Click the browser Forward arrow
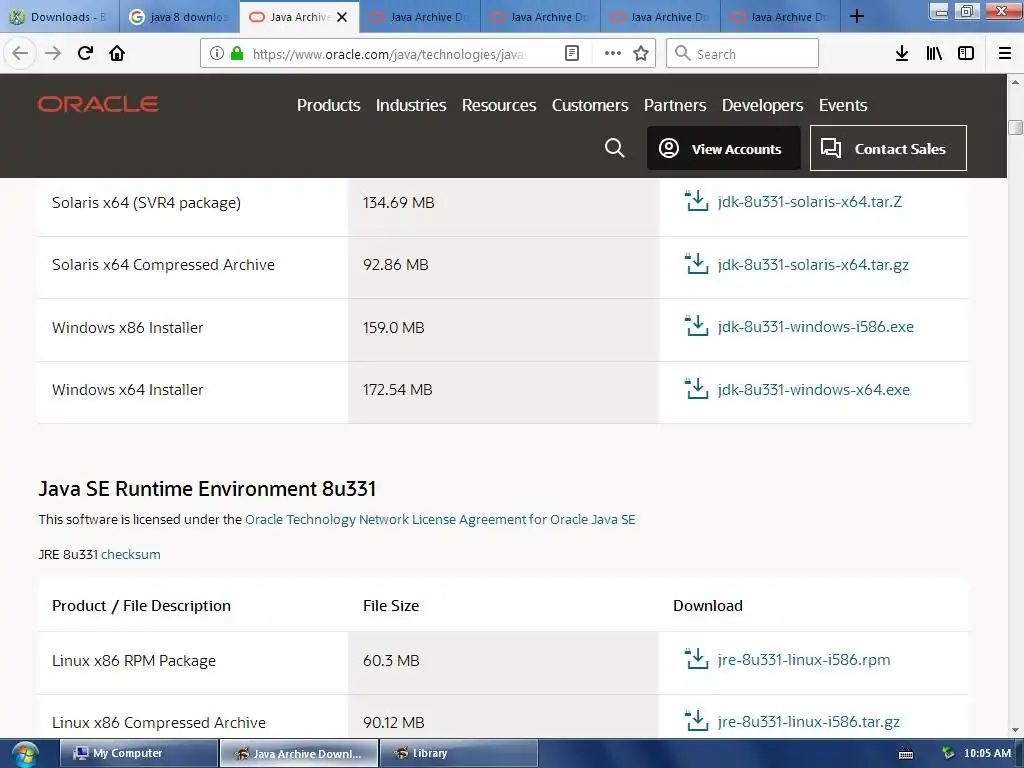 [x=53, y=54]
